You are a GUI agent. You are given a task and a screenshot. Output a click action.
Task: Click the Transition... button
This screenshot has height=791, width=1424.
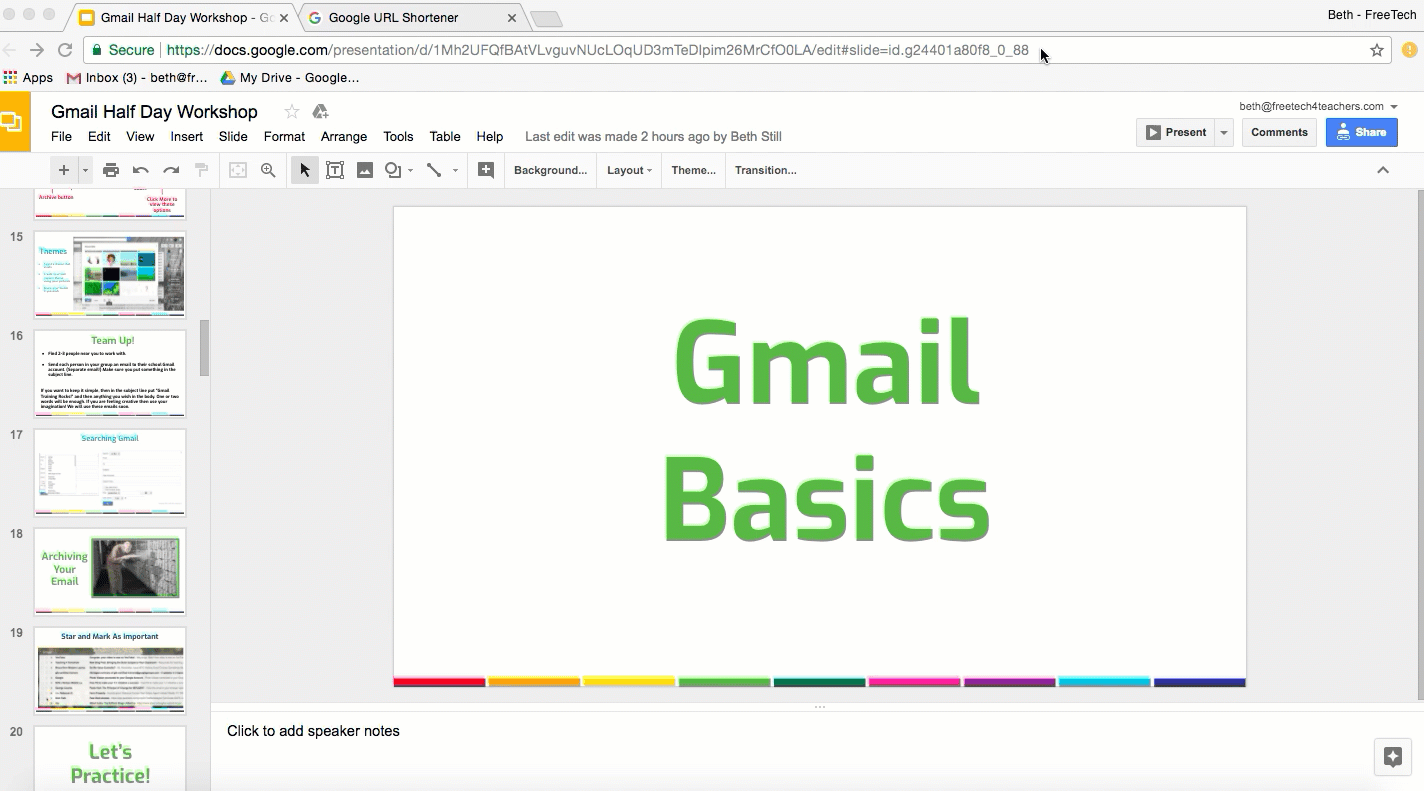tap(765, 170)
